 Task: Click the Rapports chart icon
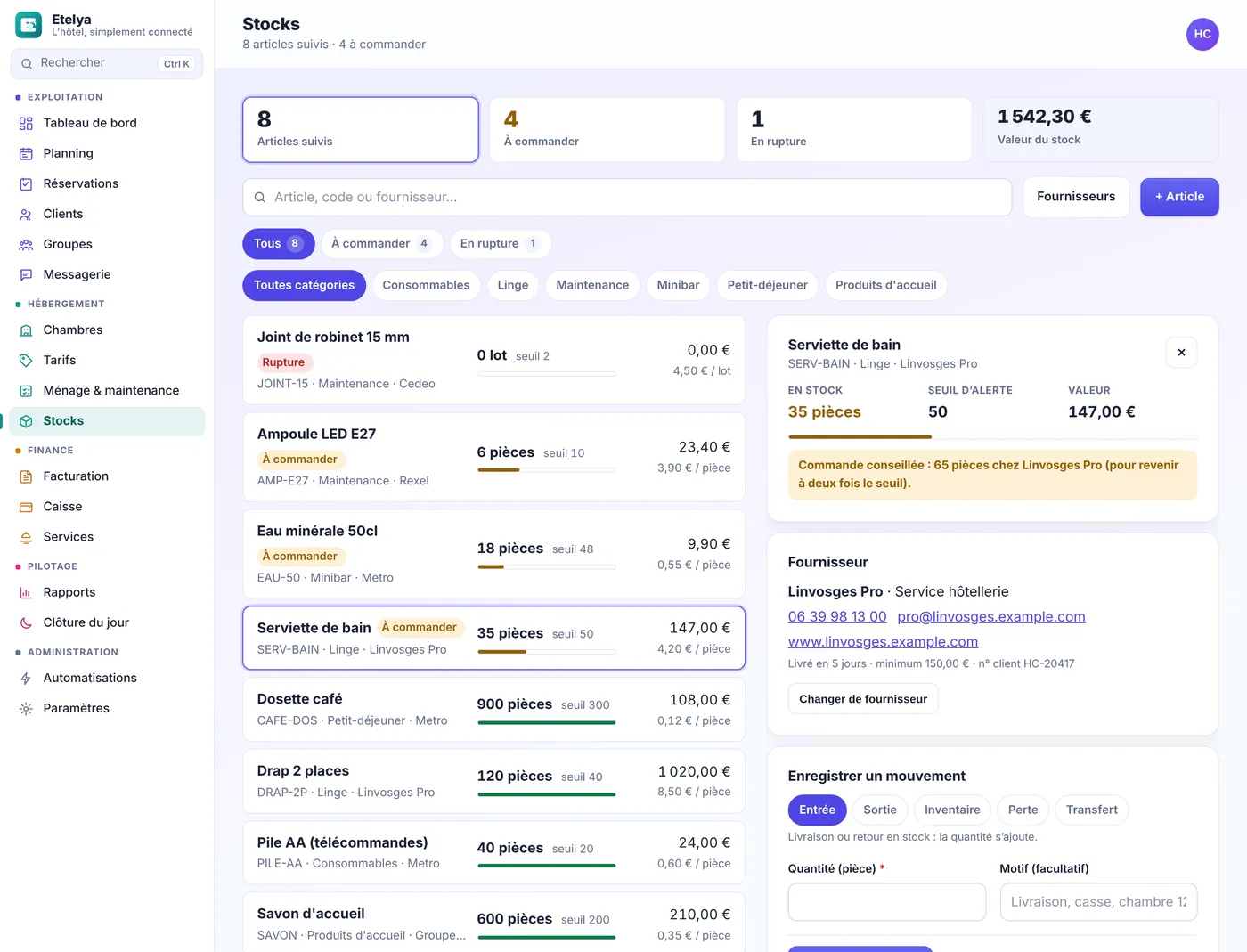pyautogui.click(x=26, y=593)
